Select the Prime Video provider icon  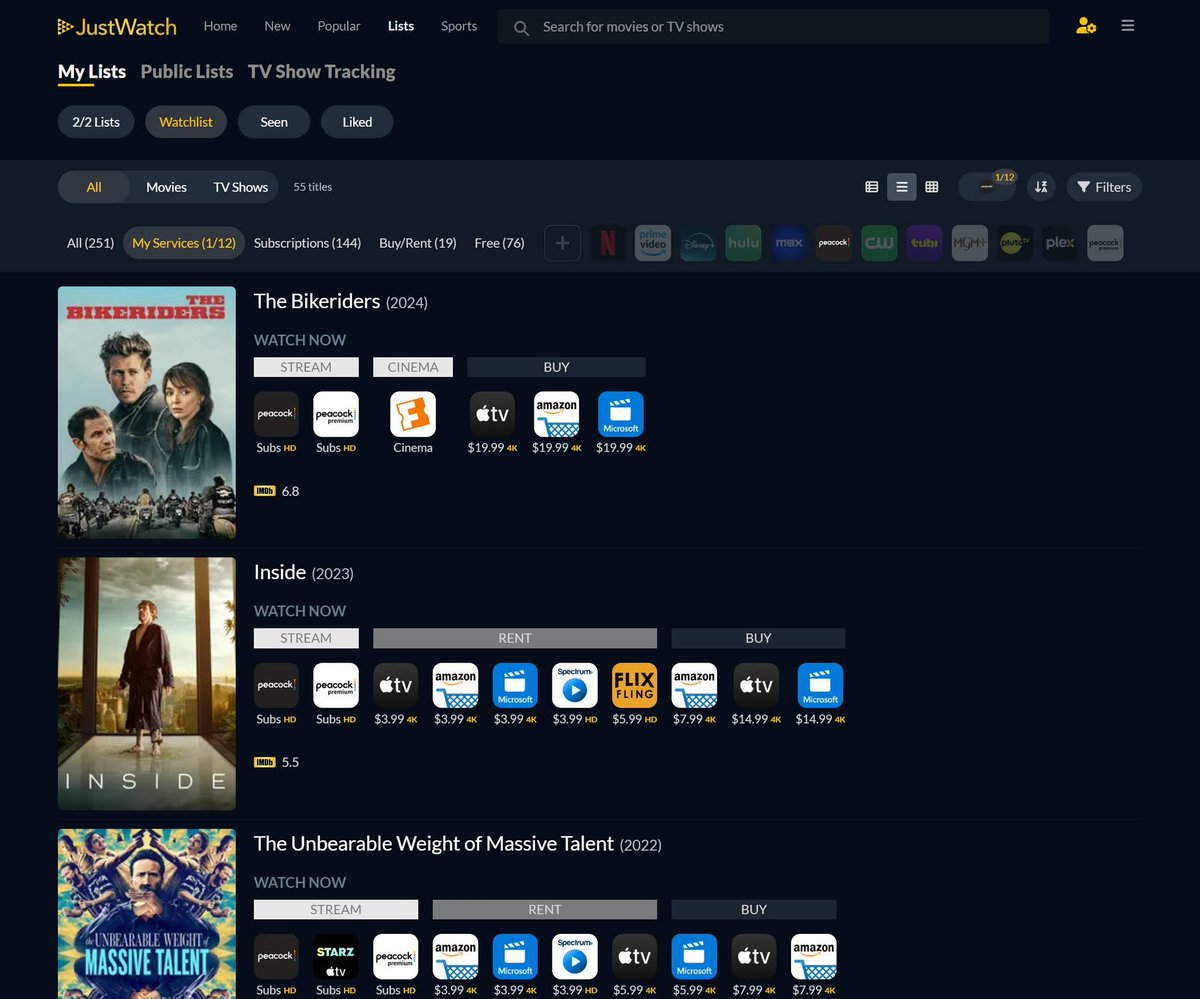click(x=653, y=243)
